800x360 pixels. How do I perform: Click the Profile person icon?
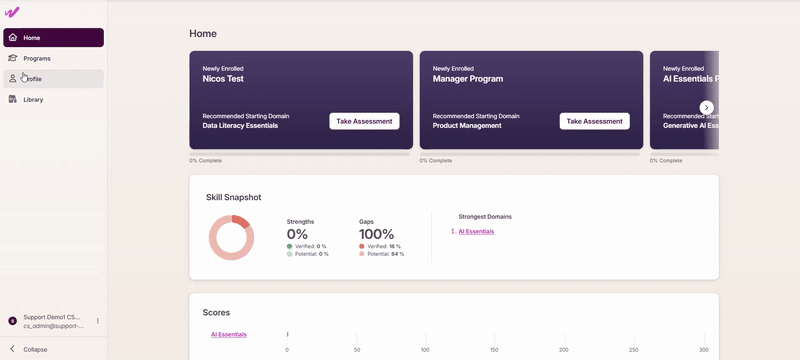[x=13, y=79]
